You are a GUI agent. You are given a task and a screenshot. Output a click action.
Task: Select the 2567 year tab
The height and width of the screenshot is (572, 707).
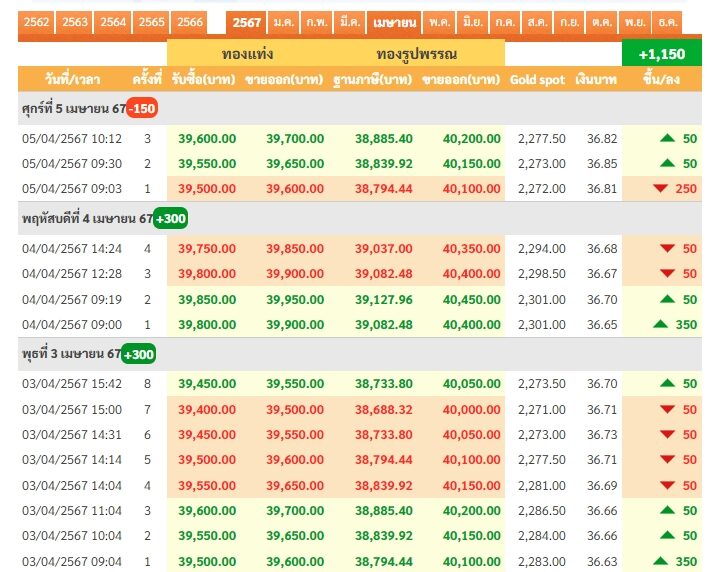(x=246, y=22)
